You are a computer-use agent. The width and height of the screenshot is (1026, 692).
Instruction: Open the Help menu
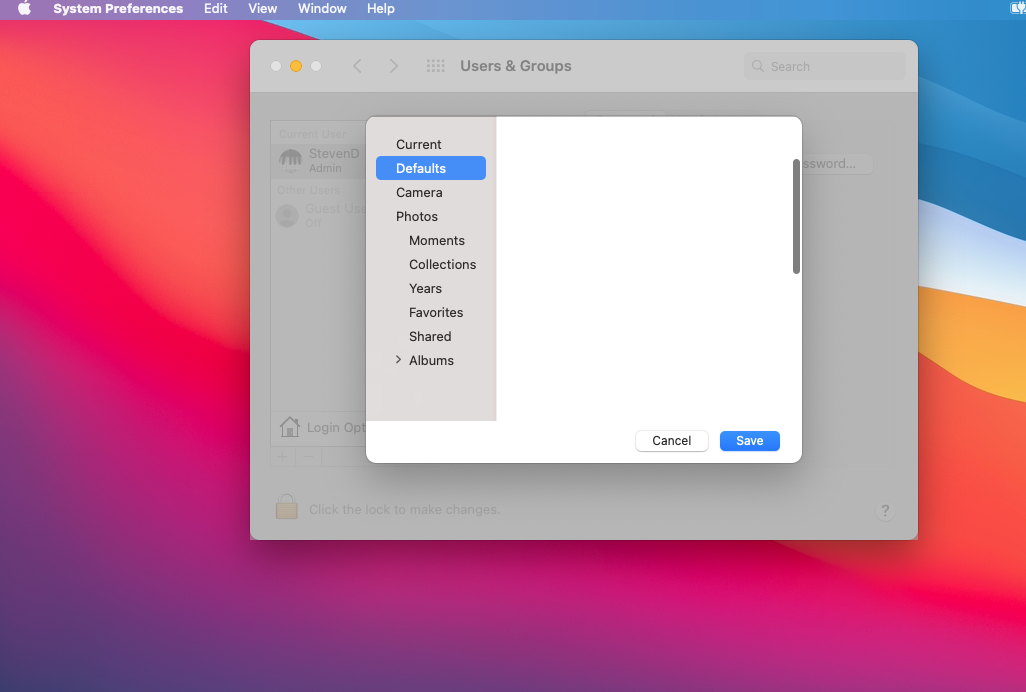(380, 9)
